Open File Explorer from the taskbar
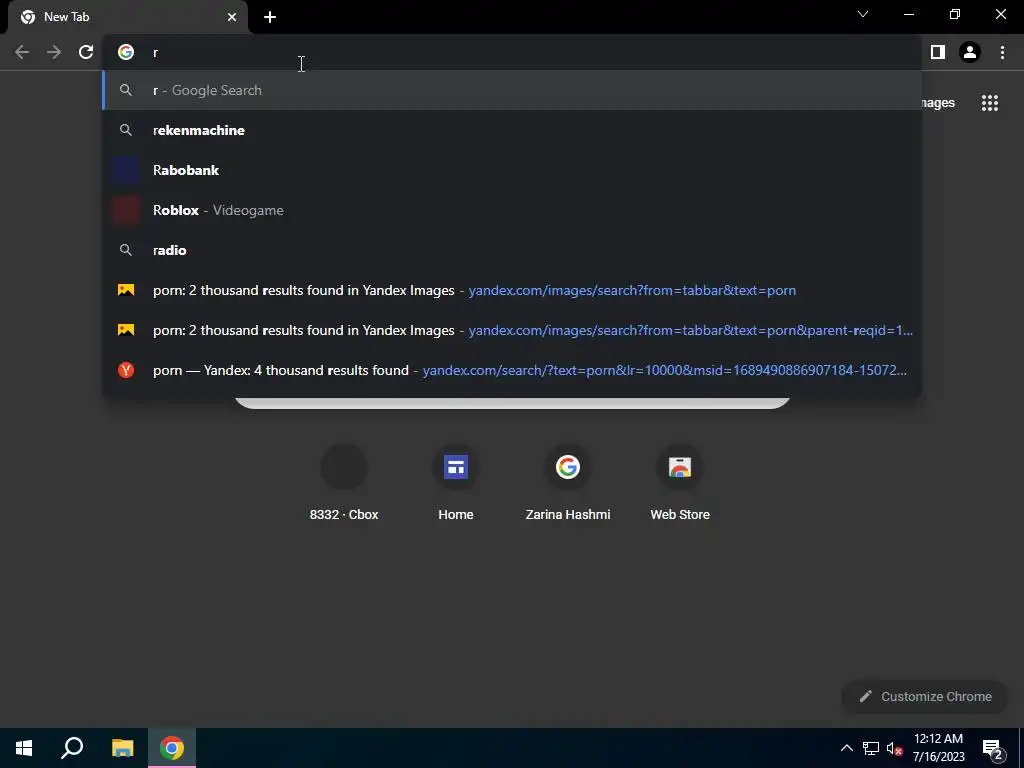This screenshot has height=768, width=1024. pos(122,748)
